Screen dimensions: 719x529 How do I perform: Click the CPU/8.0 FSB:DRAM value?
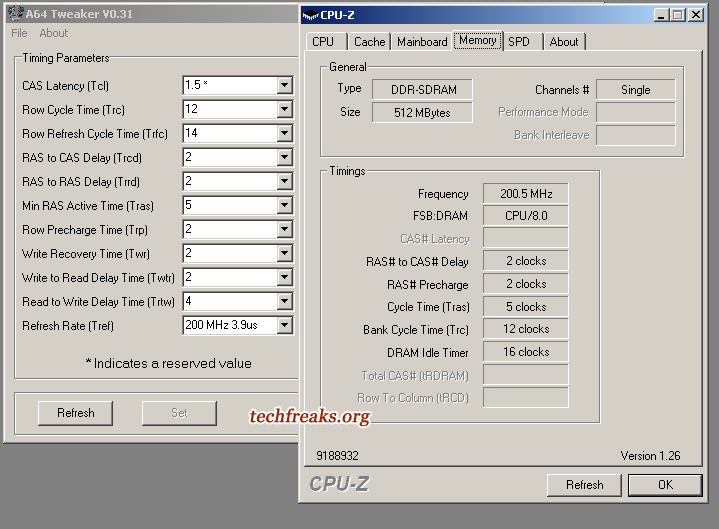(x=526, y=215)
